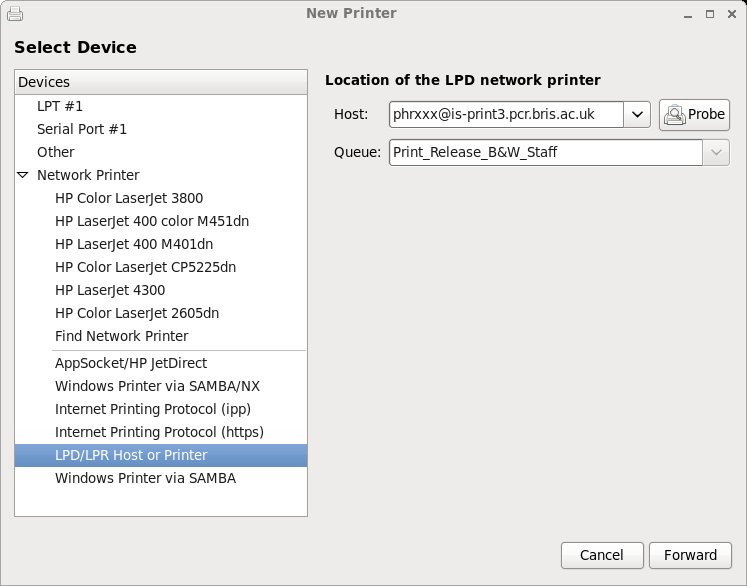747x586 pixels.
Task: Open the Queue dropdown arrow
Action: click(x=716, y=152)
